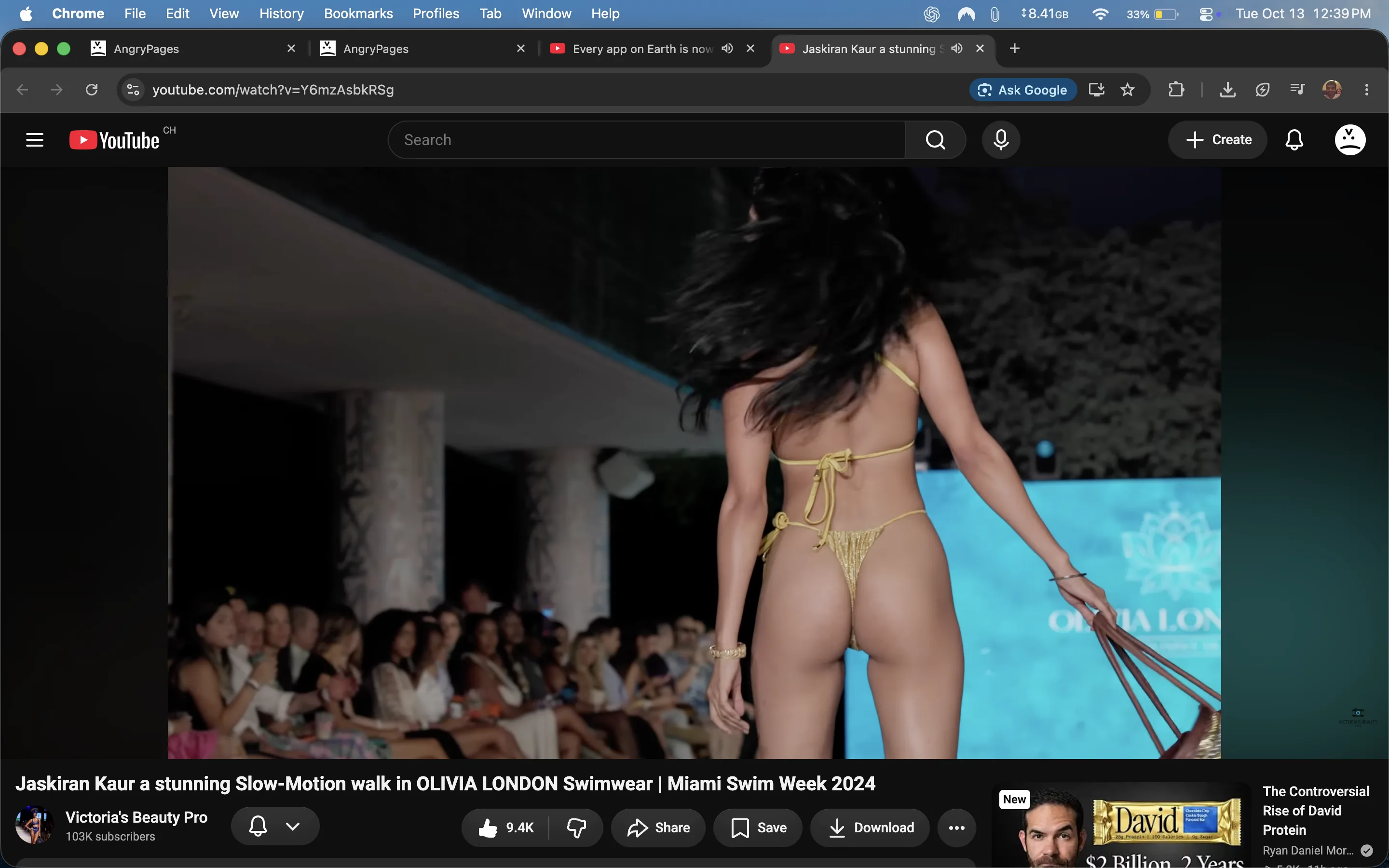Screen dimensions: 1389x868
Task: Like the video with 9.4K likes
Action: click(505, 827)
